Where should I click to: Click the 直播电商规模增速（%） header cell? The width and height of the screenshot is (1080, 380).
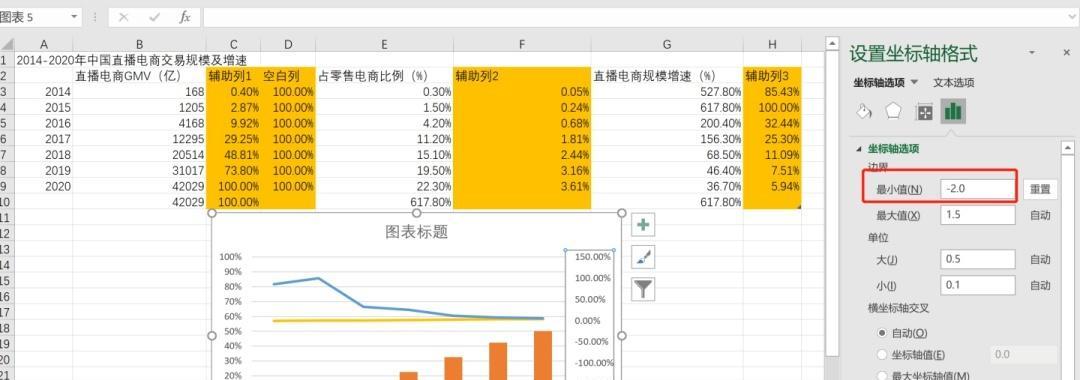pos(667,76)
